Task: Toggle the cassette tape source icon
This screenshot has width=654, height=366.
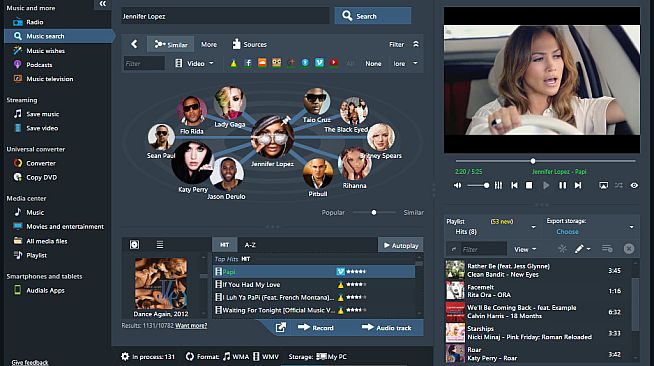Action: [x=277, y=63]
